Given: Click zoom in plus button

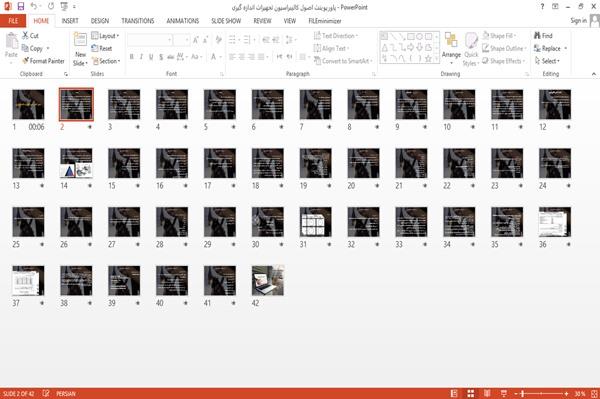Looking at the screenshot, I should (x=566, y=393).
